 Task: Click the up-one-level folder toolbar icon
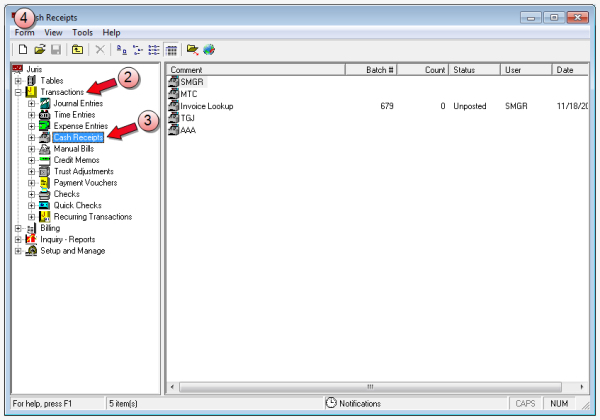tap(77, 49)
